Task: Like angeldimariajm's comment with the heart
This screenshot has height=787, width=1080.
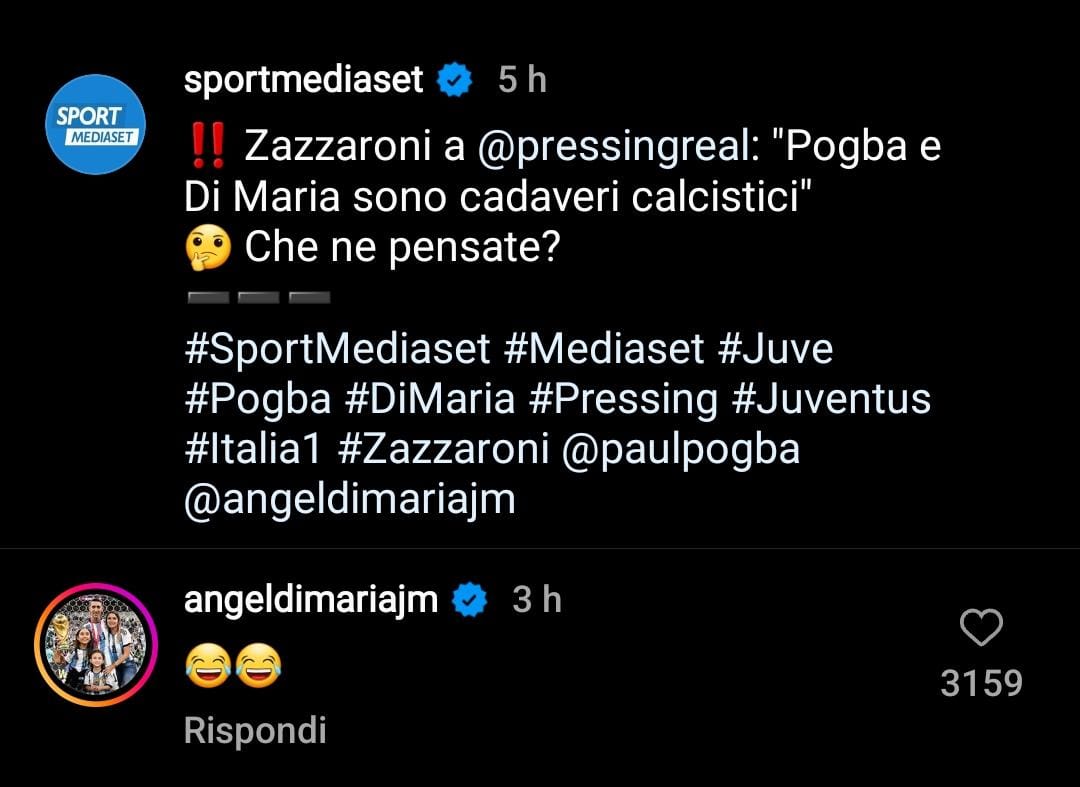Action: click(980, 629)
